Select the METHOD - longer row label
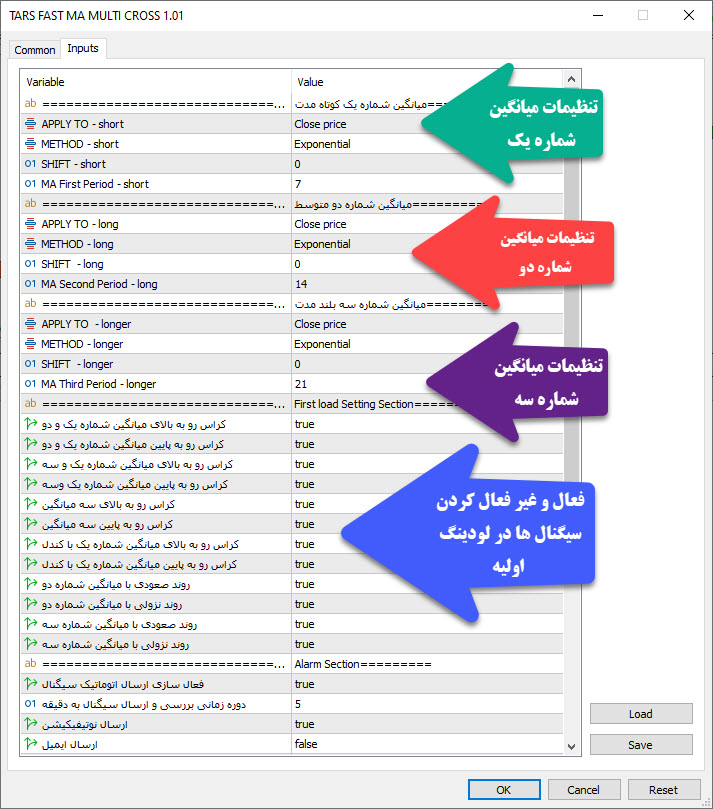713x809 pixels. pyautogui.click(x=82, y=344)
